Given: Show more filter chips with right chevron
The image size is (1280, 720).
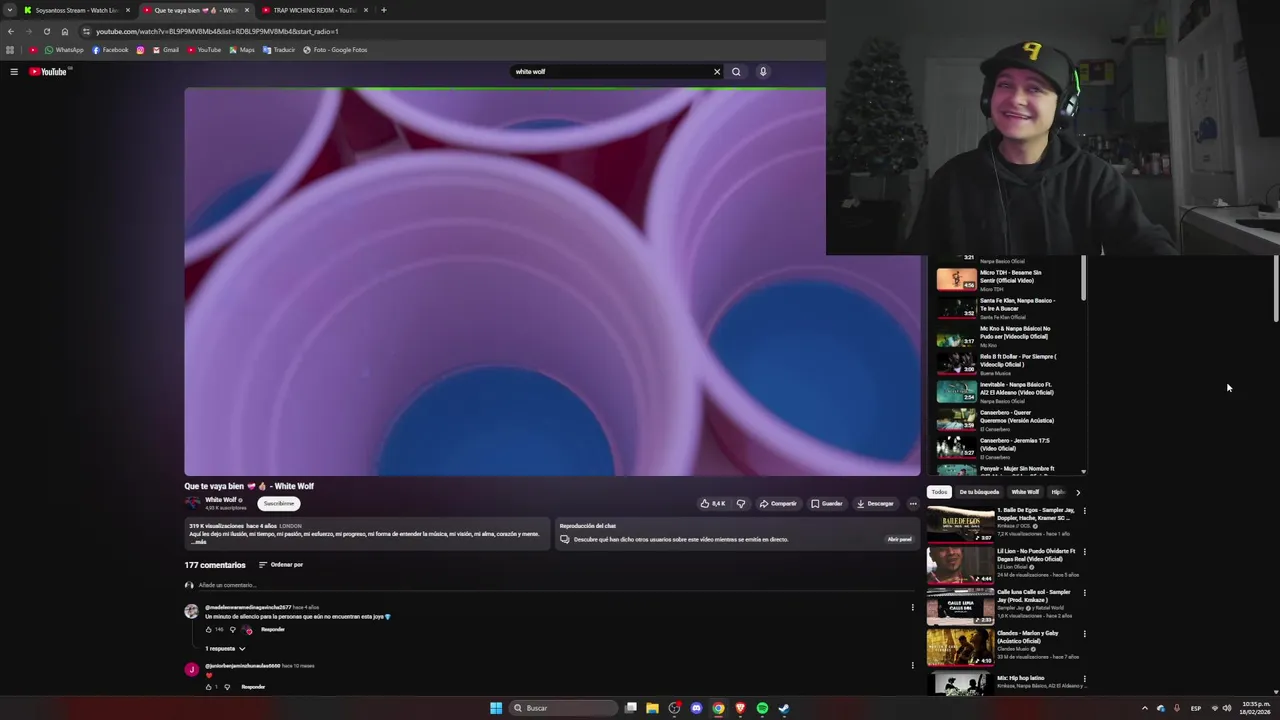Looking at the screenshot, I should click(1077, 492).
